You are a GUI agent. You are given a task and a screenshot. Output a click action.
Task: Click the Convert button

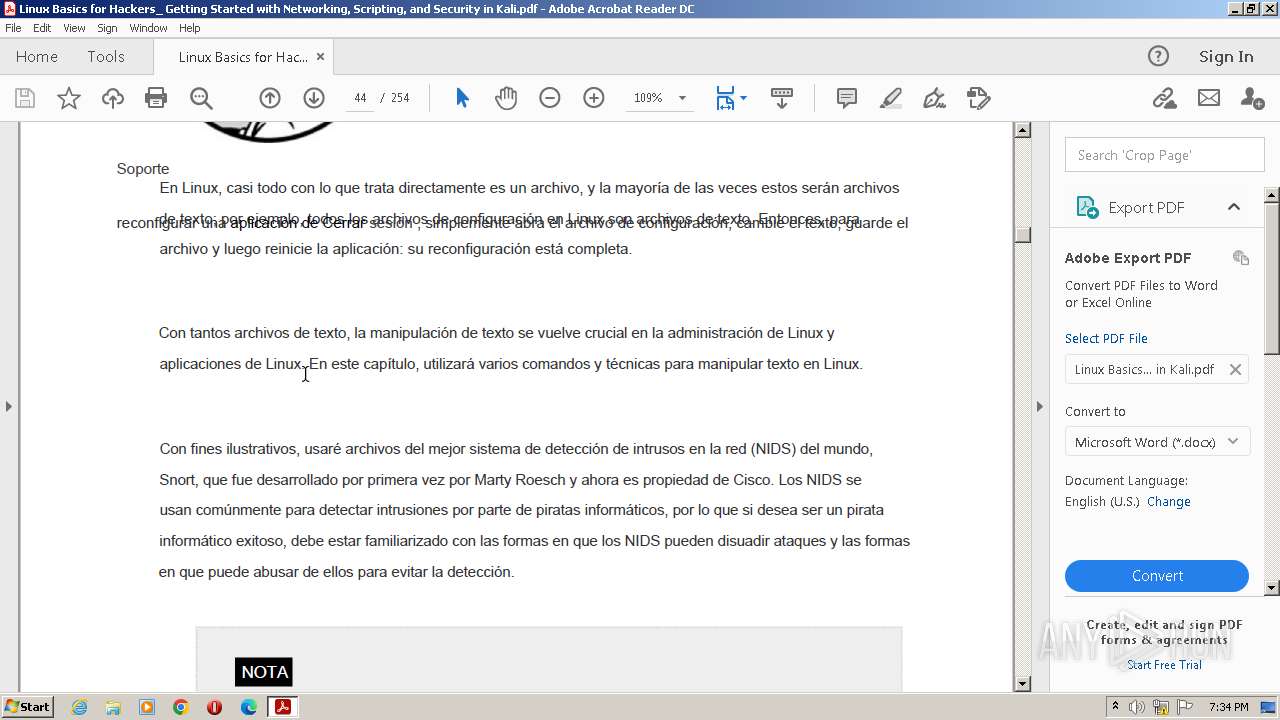pos(1157,576)
